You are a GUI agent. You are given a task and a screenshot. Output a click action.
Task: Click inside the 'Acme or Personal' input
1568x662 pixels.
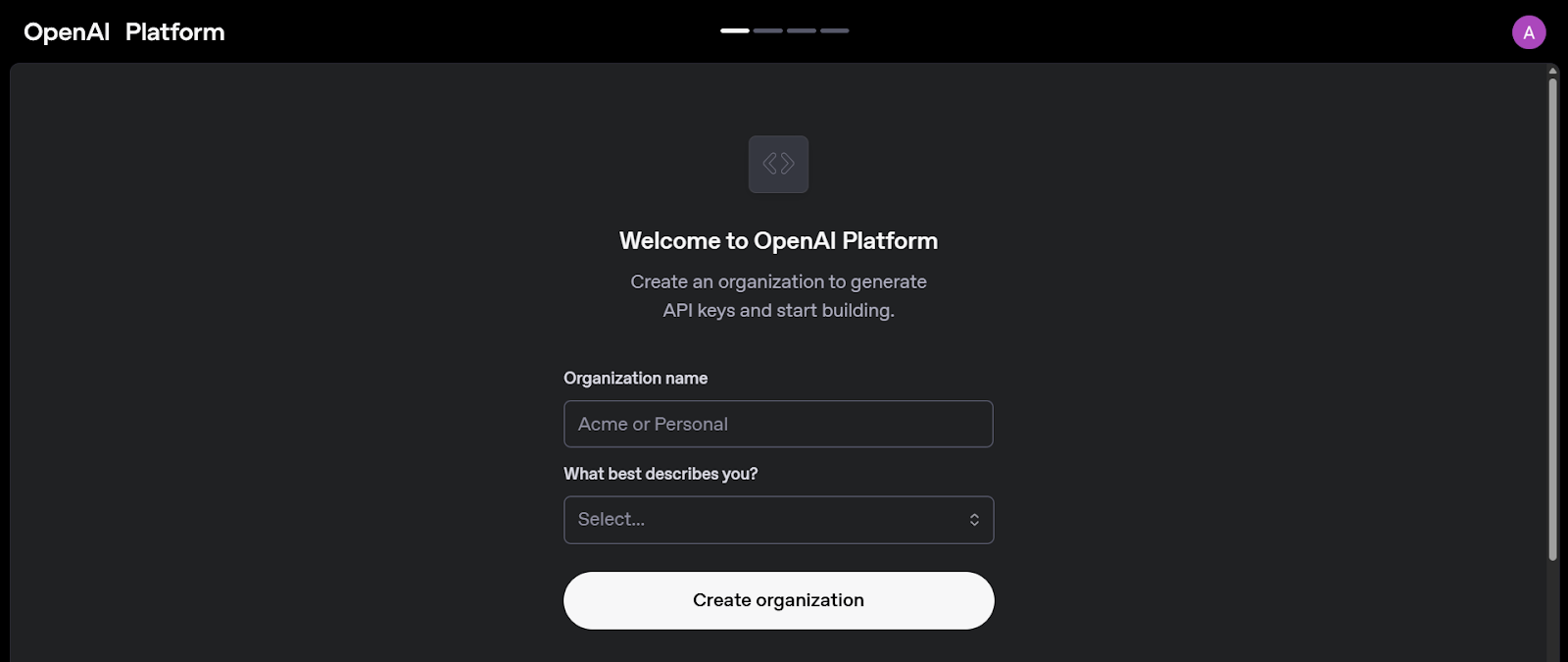[777, 424]
